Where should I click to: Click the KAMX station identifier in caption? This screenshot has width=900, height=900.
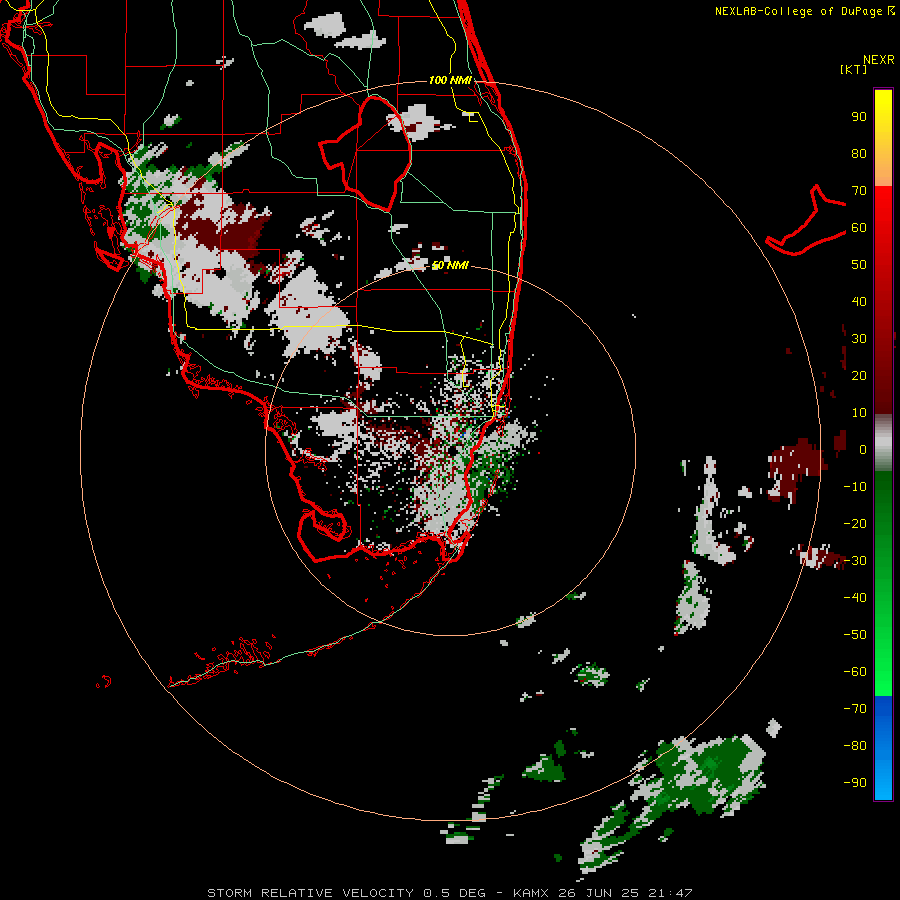point(531,893)
